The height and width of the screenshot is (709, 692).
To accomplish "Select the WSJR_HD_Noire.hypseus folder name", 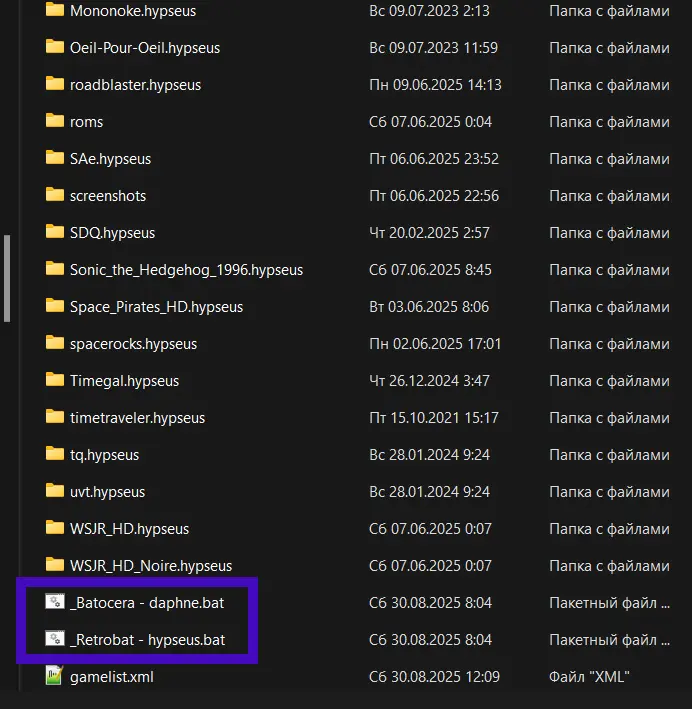I will click(x=151, y=566).
